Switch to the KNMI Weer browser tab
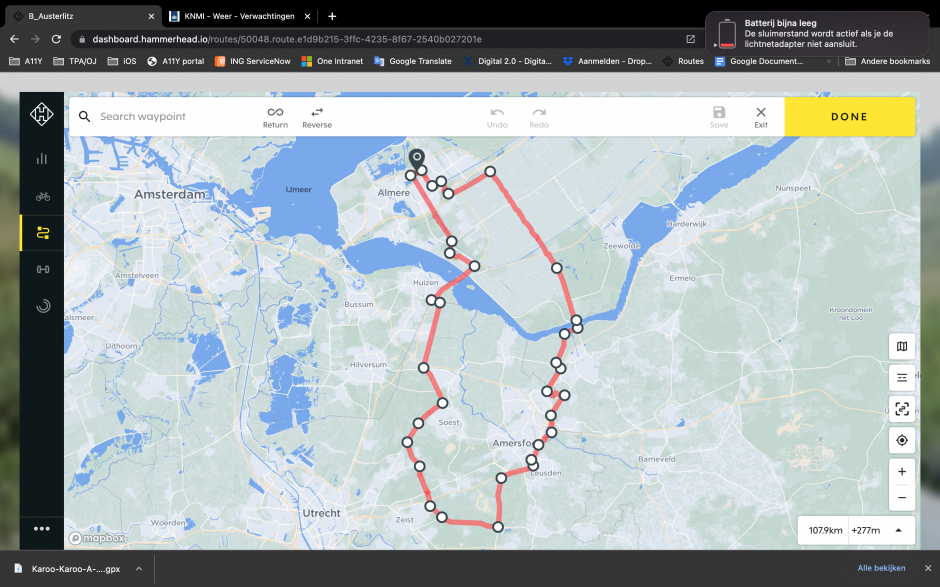The height and width of the screenshot is (587, 940). point(240,16)
